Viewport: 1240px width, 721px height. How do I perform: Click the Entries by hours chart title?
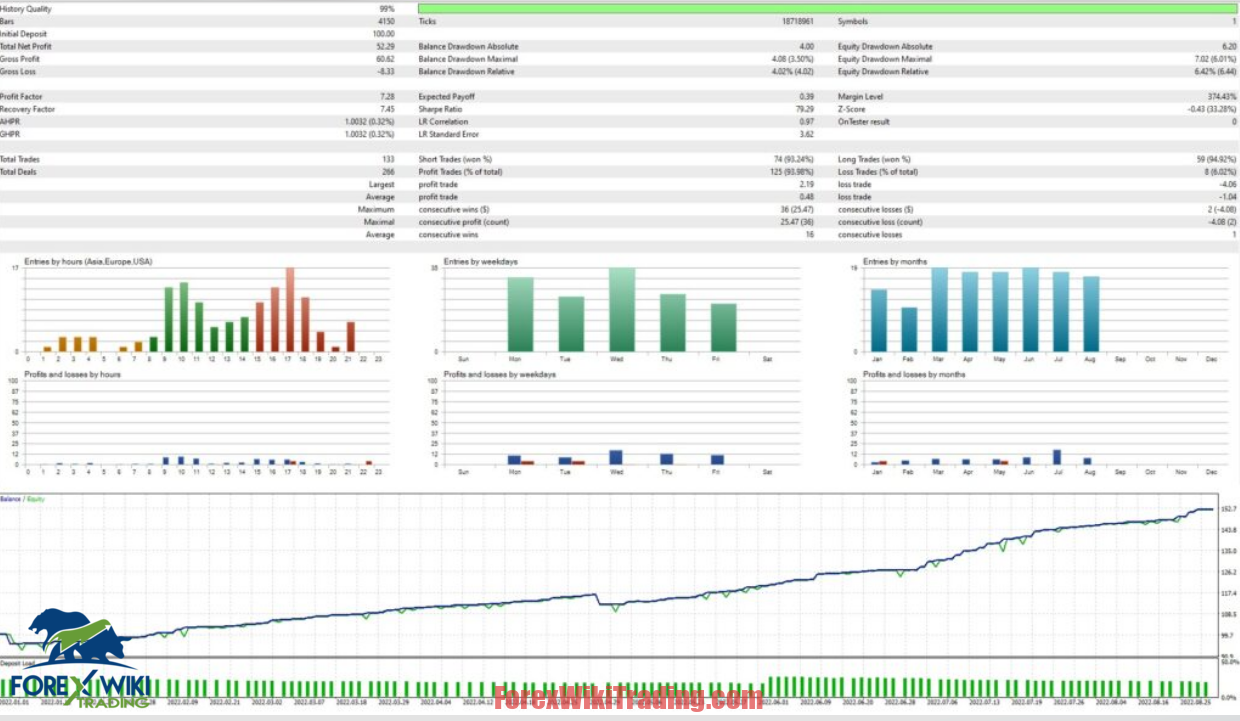tap(88, 262)
